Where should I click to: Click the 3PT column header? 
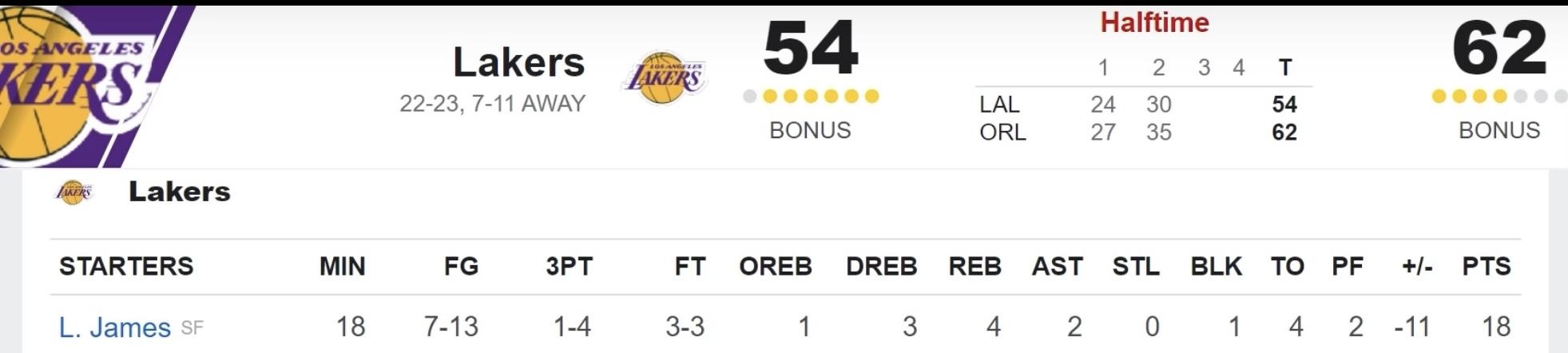click(569, 266)
